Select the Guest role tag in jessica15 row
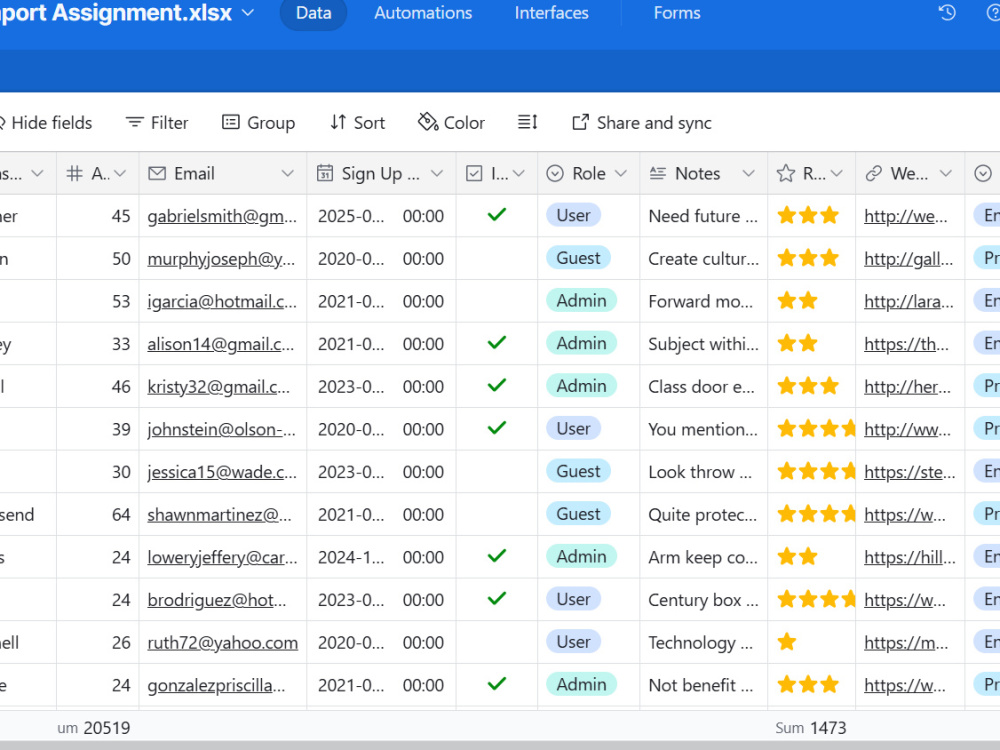This screenshot has height=750, width=1000. pyautogui.click(x=578, y=471)
